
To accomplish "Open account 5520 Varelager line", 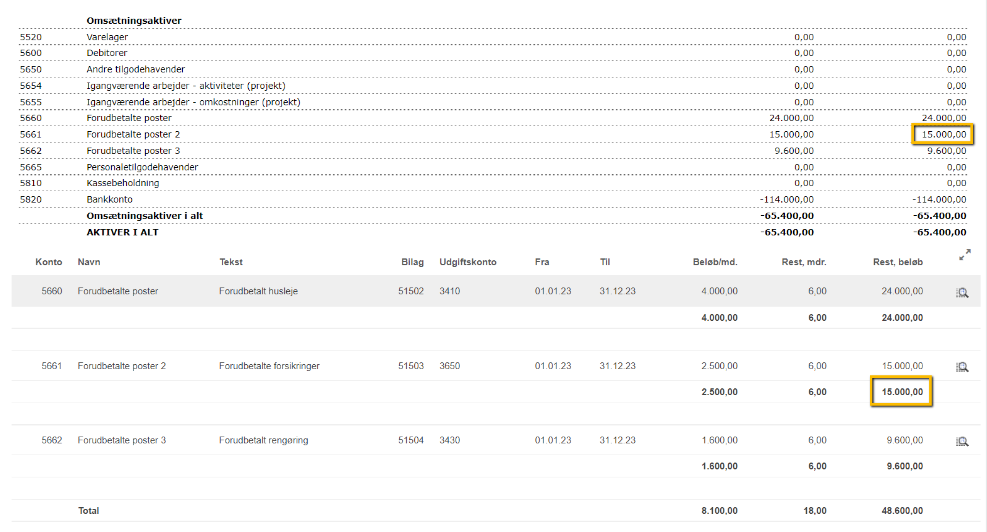I will point(107,37).
